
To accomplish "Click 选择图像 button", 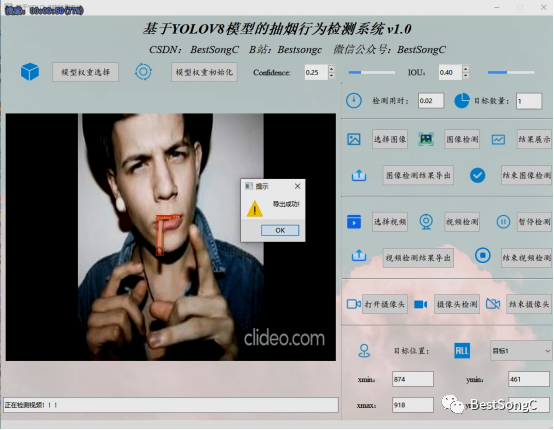I will click(x=390, y=139).
